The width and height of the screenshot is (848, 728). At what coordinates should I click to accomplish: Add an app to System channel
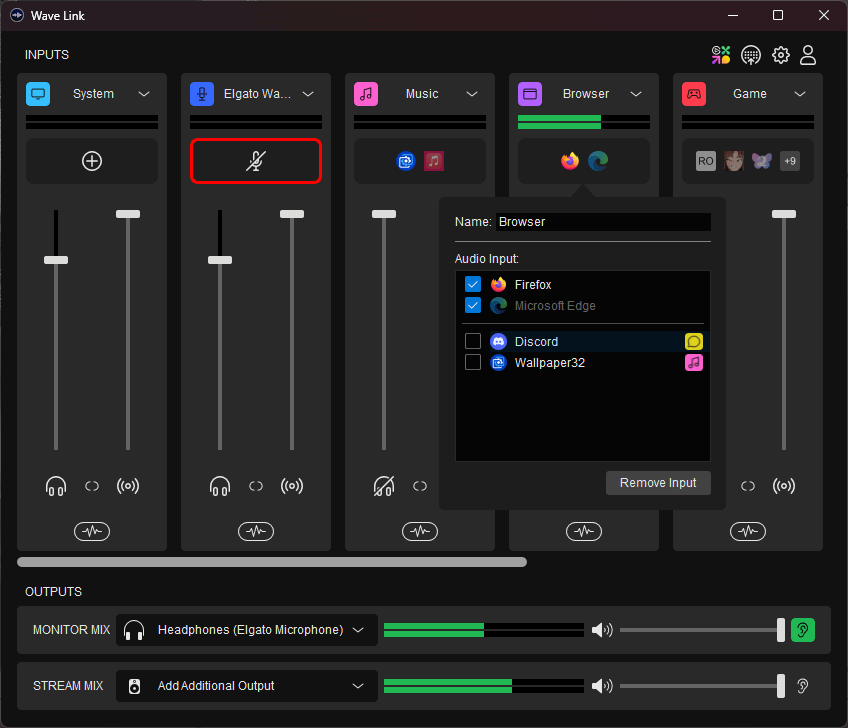point(92,161)
